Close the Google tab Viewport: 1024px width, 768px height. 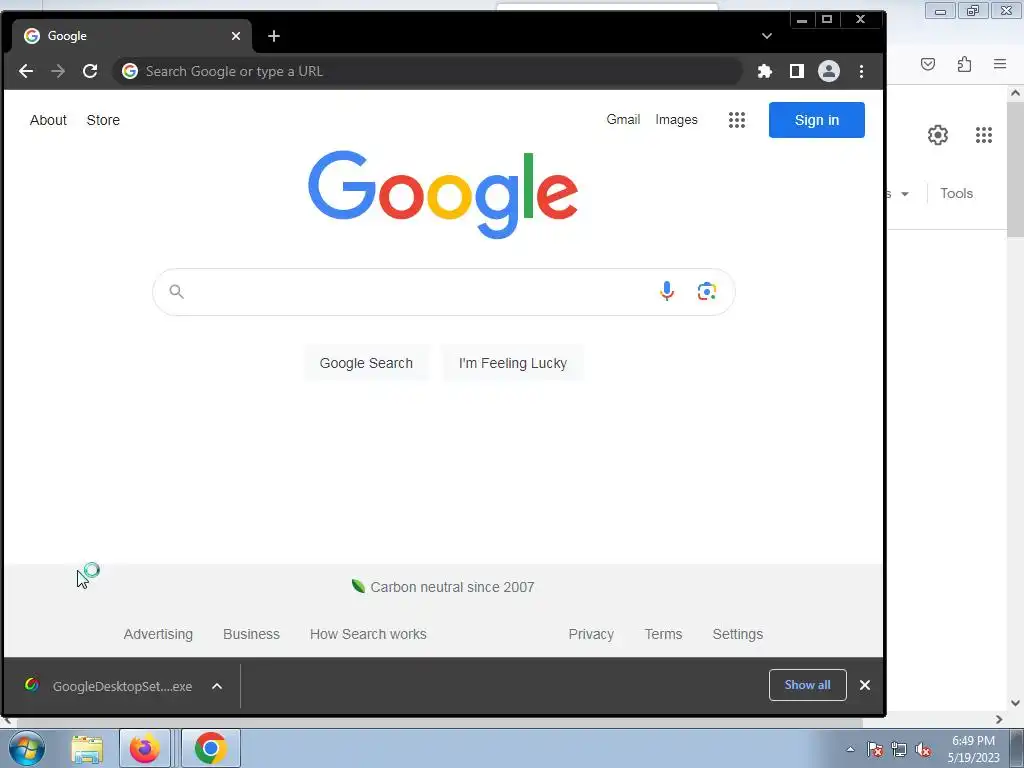[236, 36]
